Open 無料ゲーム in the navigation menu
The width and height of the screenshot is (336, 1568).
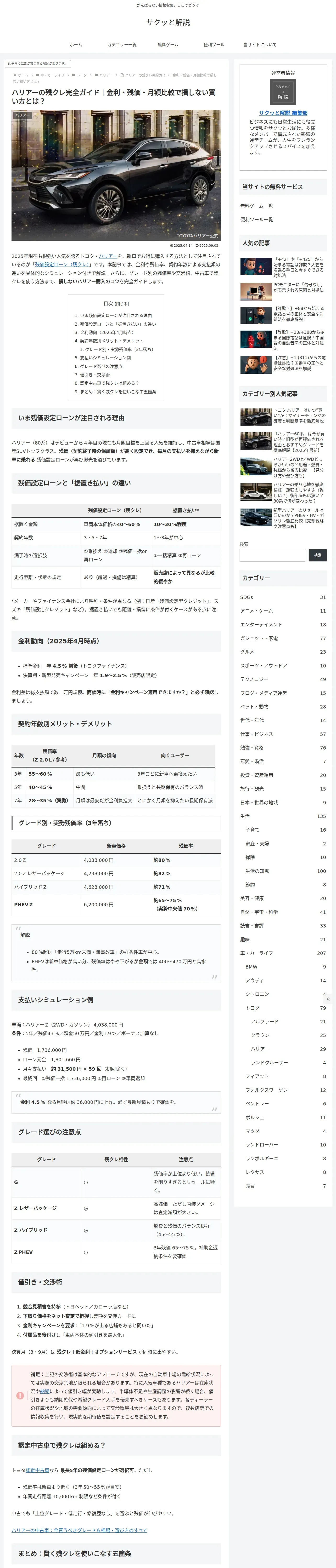(168, 44)
